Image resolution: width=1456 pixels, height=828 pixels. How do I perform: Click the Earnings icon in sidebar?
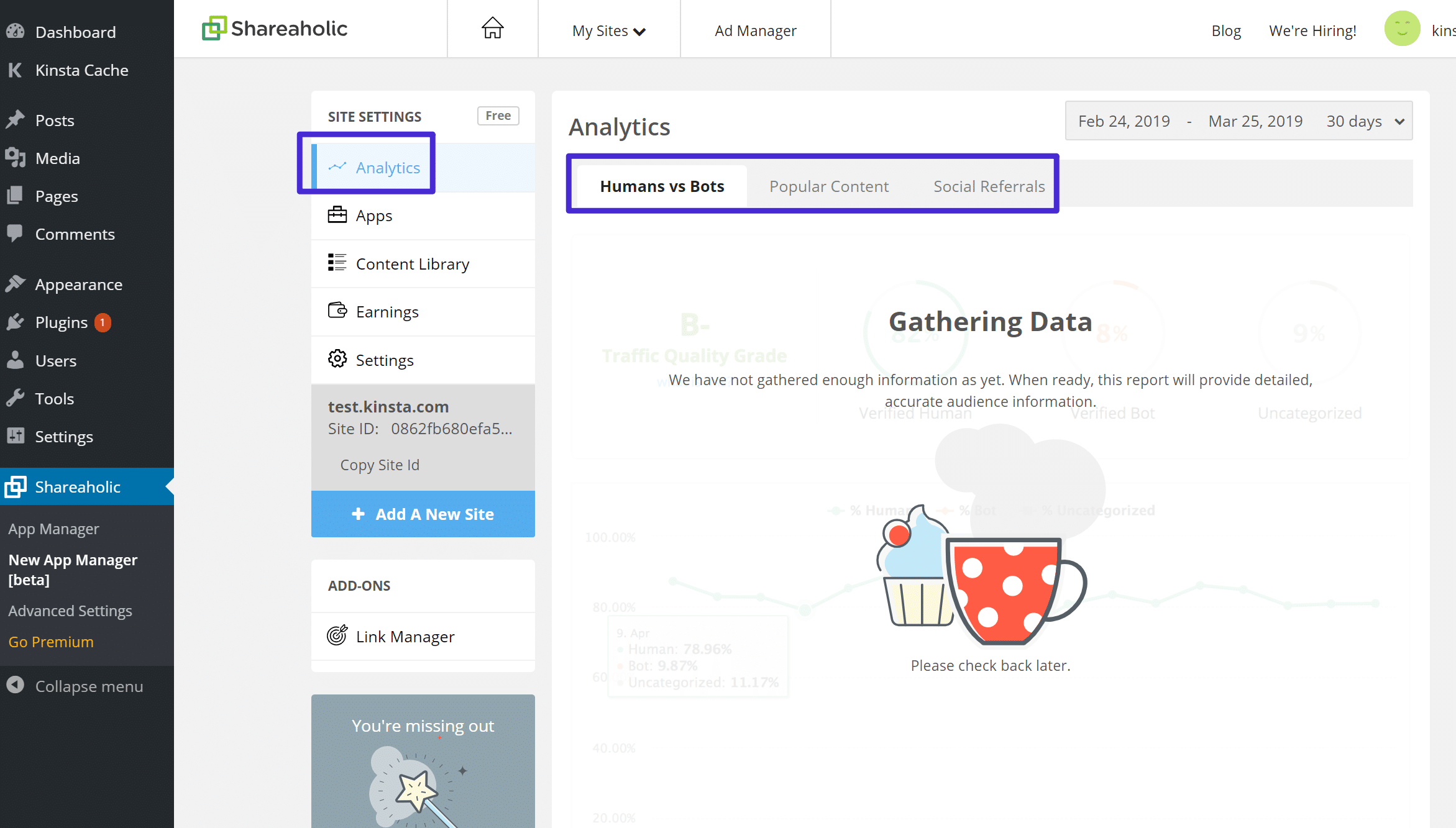(x=337, y=311)
